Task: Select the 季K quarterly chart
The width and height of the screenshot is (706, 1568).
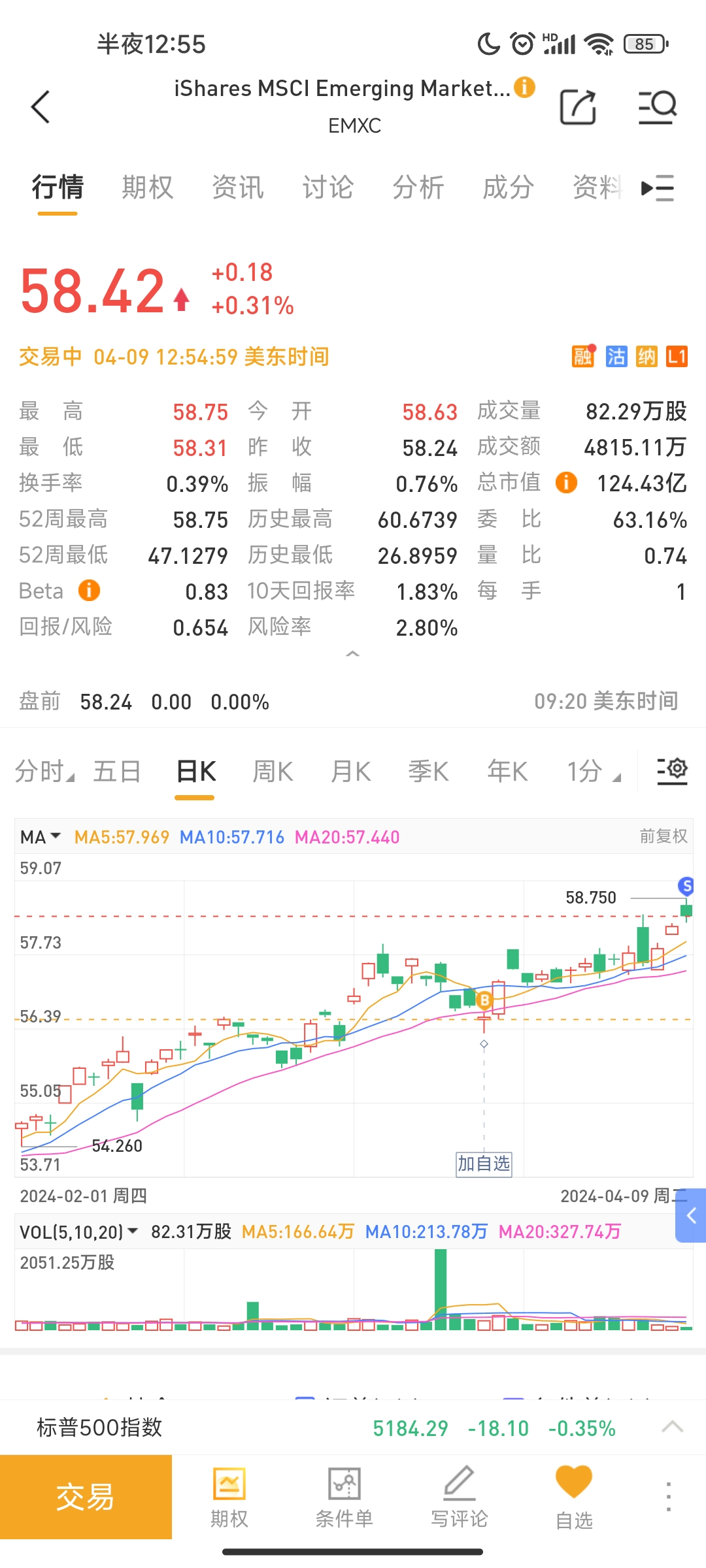Action: (429, 772)
